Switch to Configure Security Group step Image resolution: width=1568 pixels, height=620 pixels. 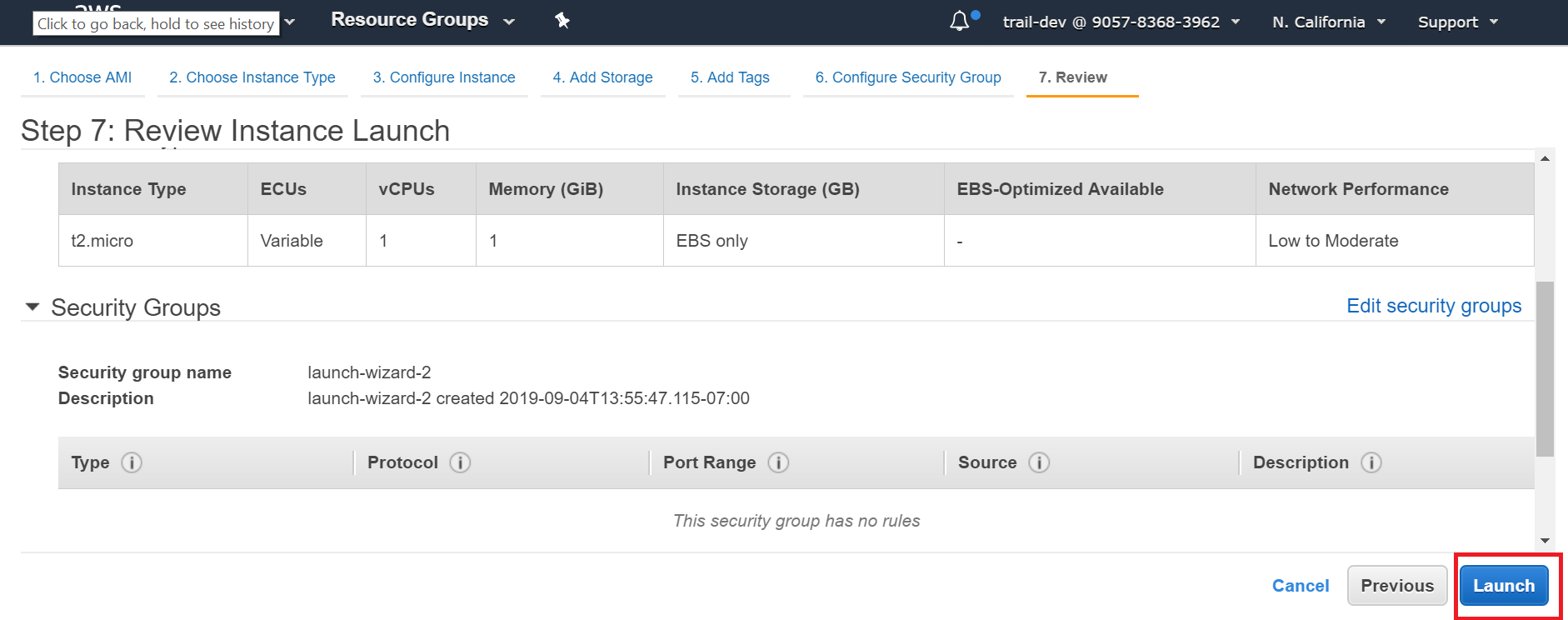tap(907, 77)
